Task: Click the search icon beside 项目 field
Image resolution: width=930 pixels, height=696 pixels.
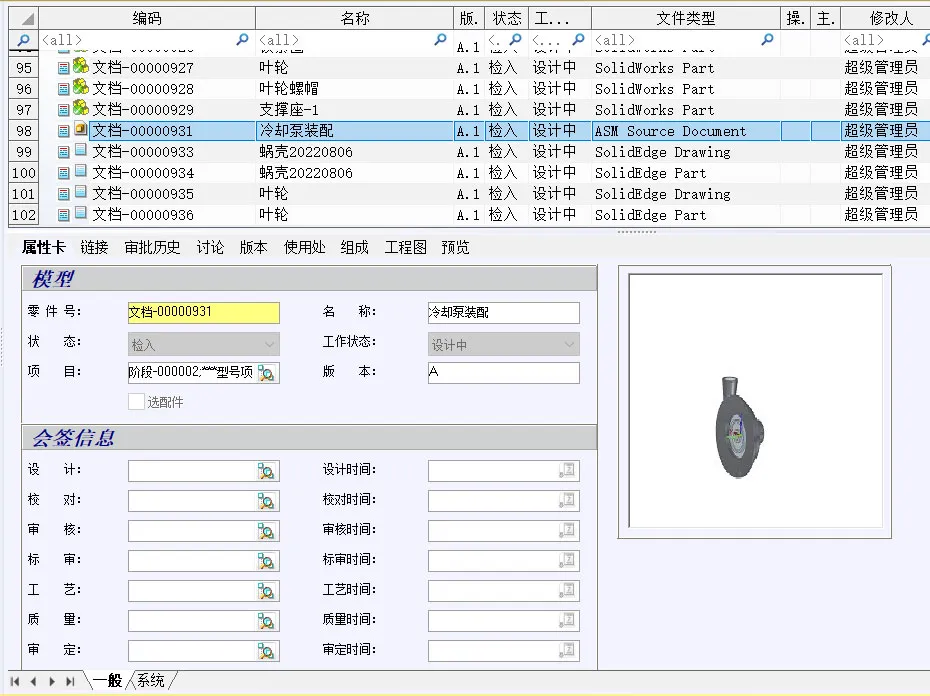Action: 267,374
